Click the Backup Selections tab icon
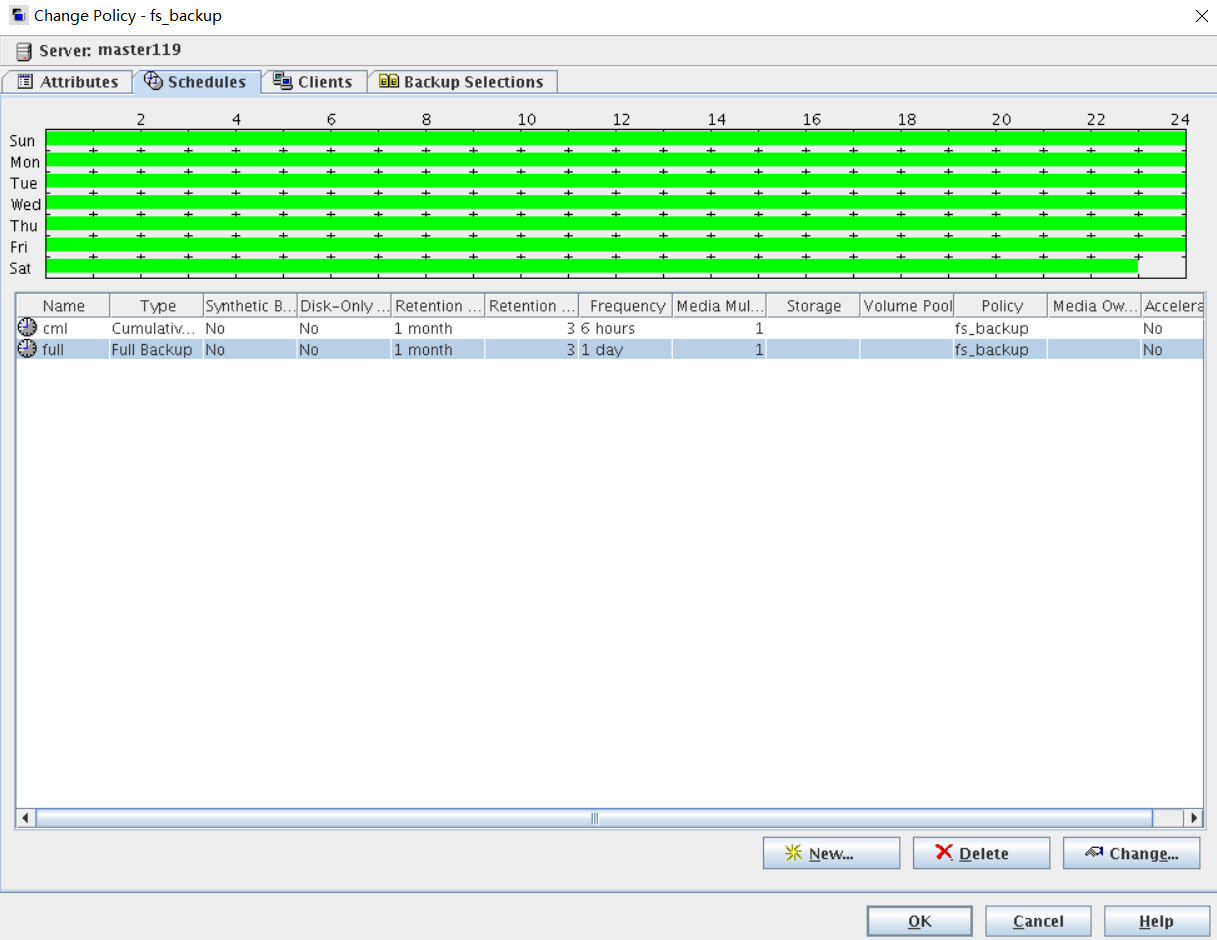 click(x=389, y=82)
